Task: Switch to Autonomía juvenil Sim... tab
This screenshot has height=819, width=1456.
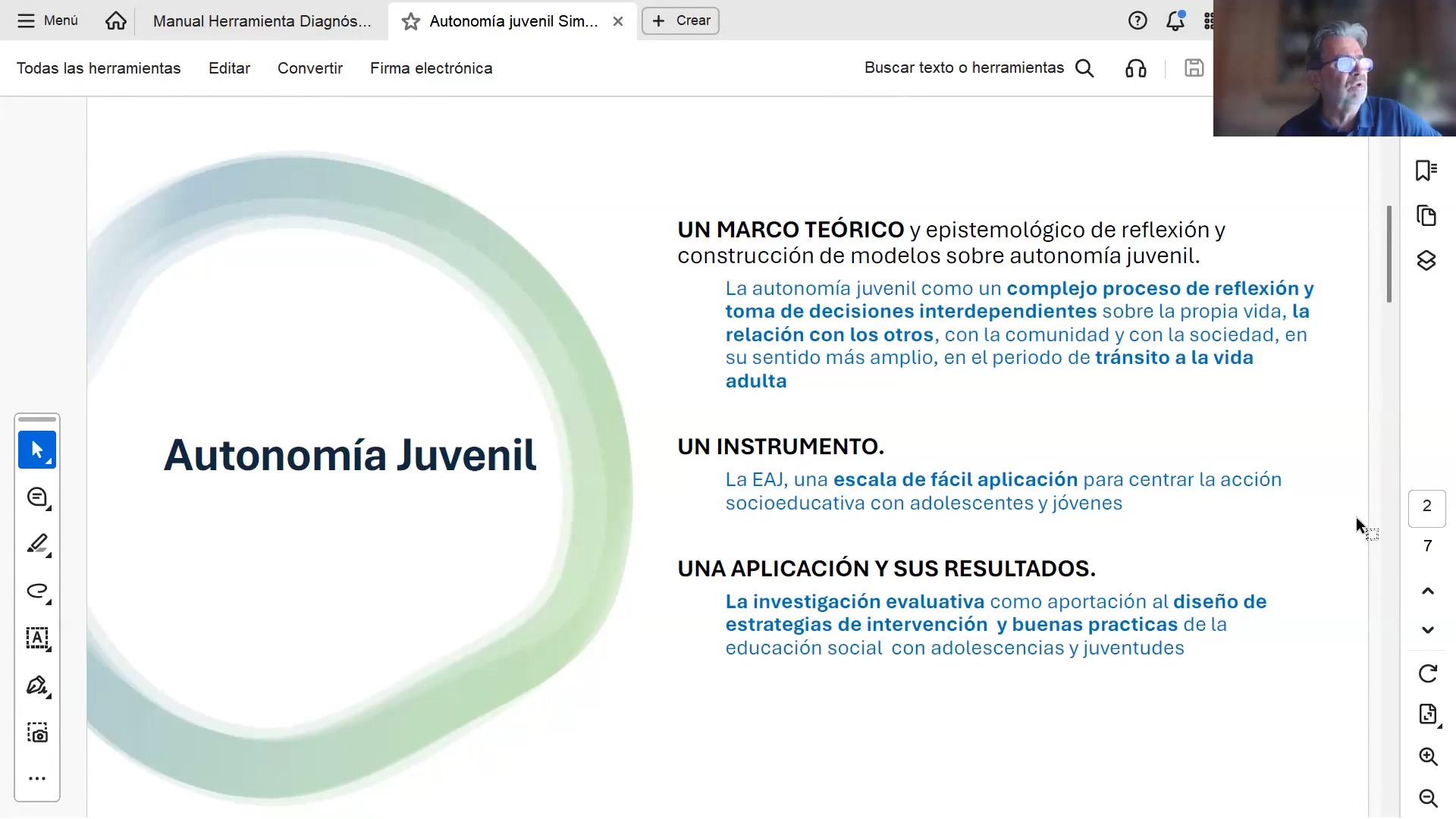Action: point(513,21)
